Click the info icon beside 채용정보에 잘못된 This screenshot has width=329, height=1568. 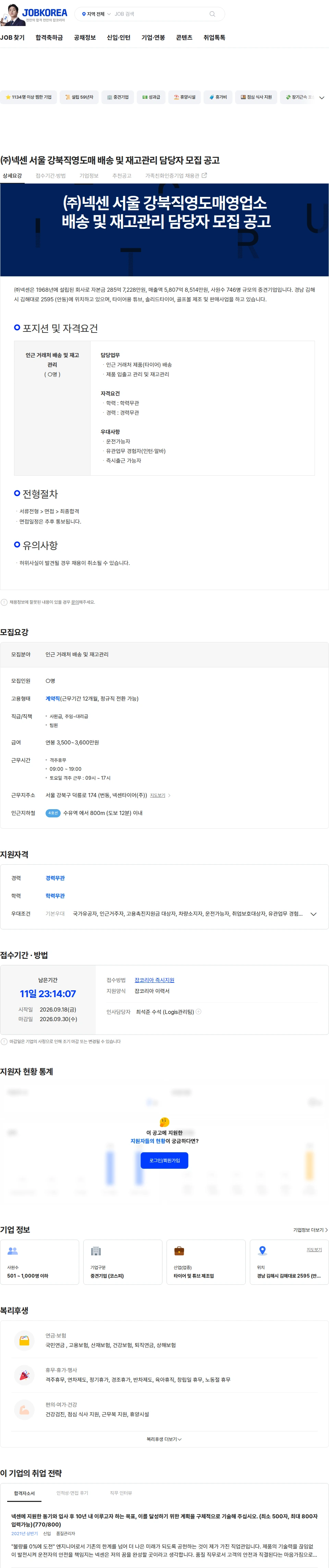[x=4, y=602]
